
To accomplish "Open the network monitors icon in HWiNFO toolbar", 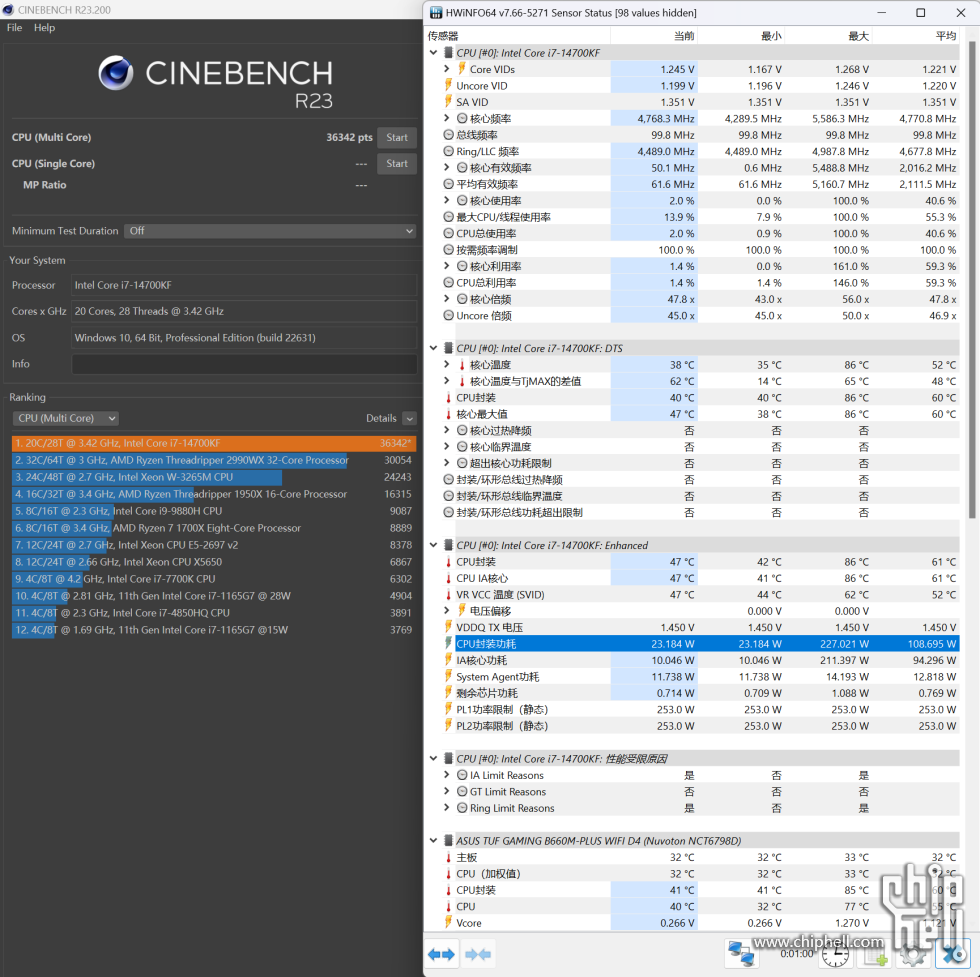I will click(741, 954).
